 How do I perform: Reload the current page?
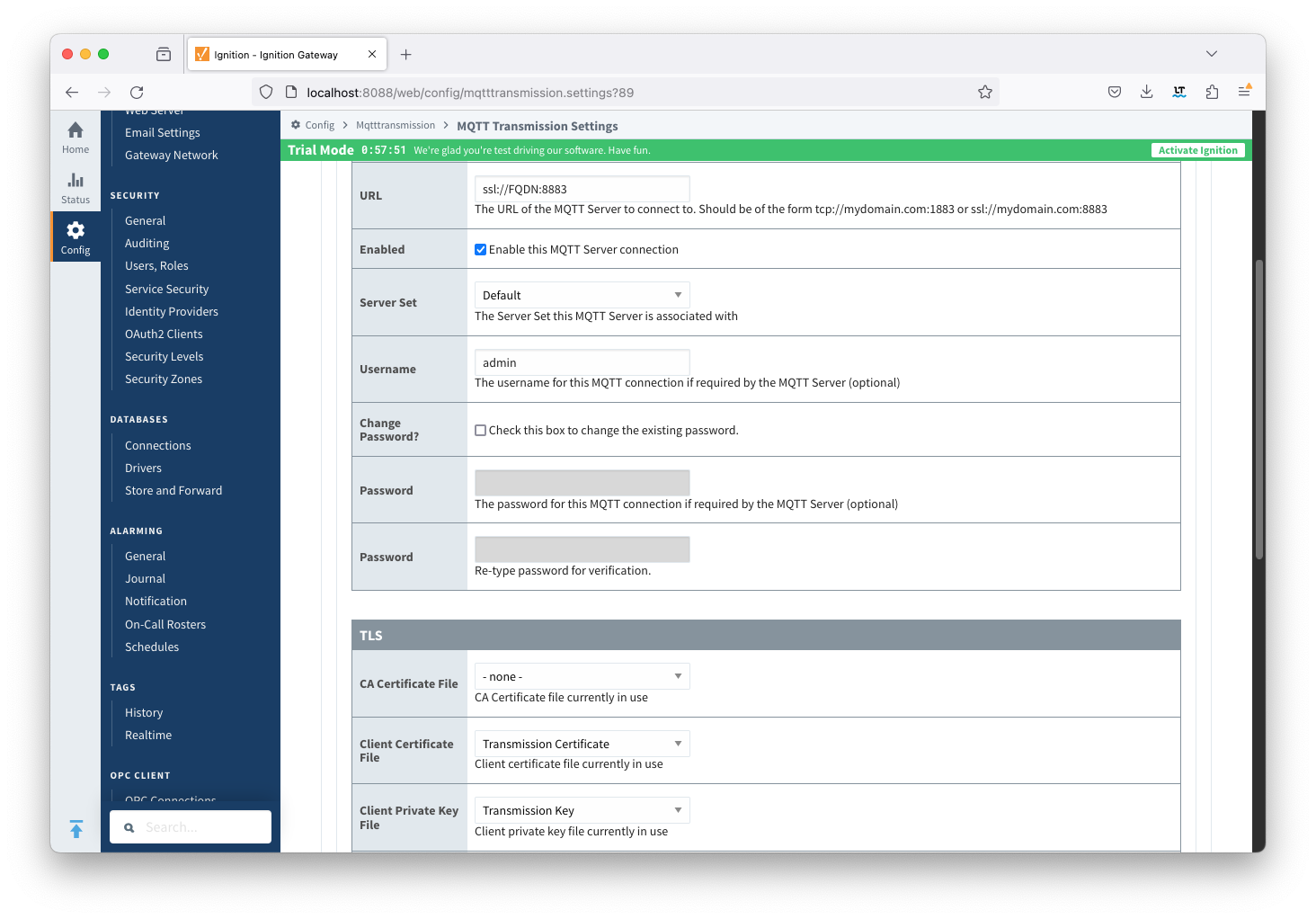point(137,92)
